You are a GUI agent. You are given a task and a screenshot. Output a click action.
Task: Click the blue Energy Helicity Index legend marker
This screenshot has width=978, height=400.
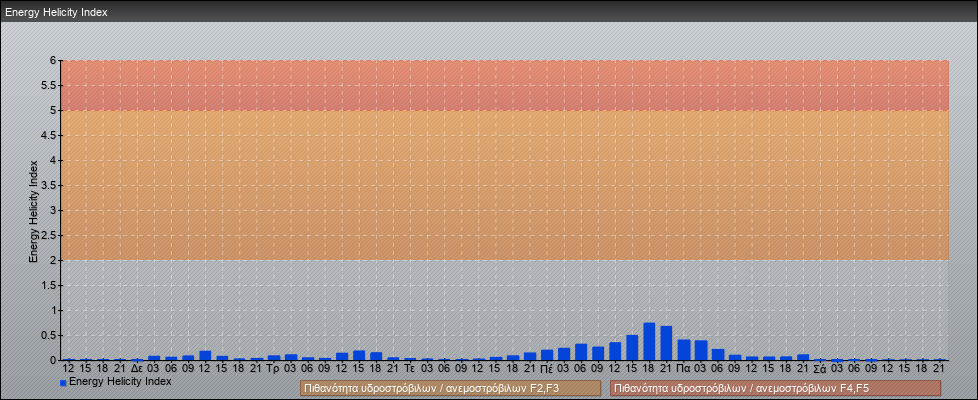63,382
